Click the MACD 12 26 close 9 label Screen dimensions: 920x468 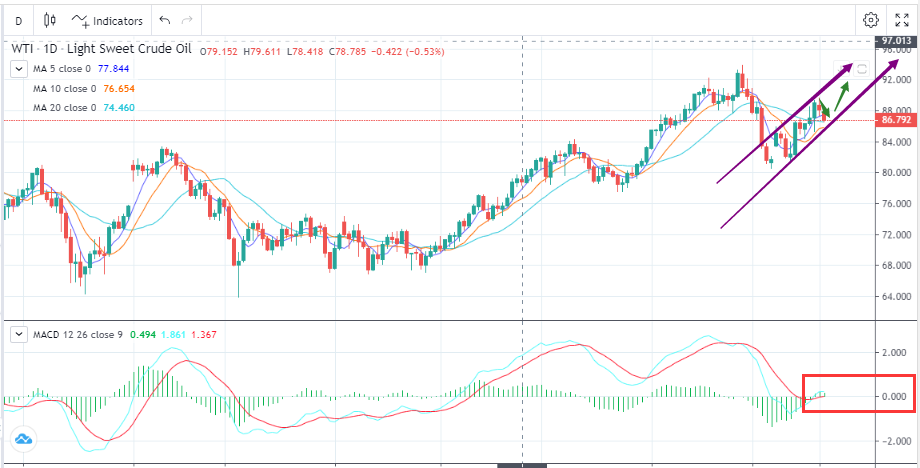78,335
